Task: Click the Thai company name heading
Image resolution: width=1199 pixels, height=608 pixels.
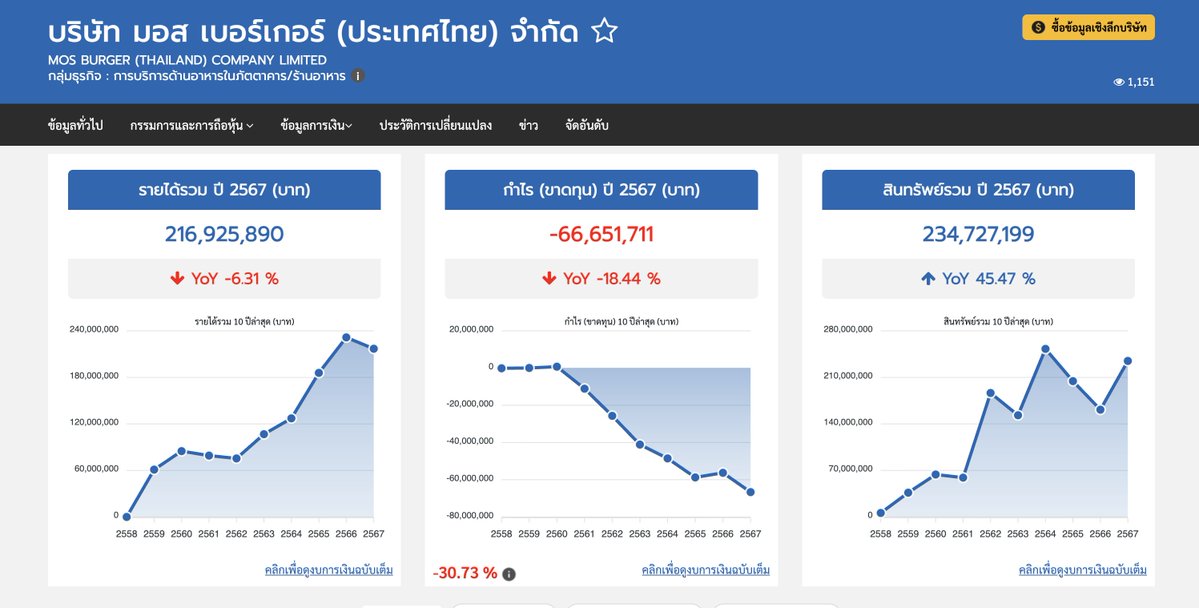Action: (314, 32)
